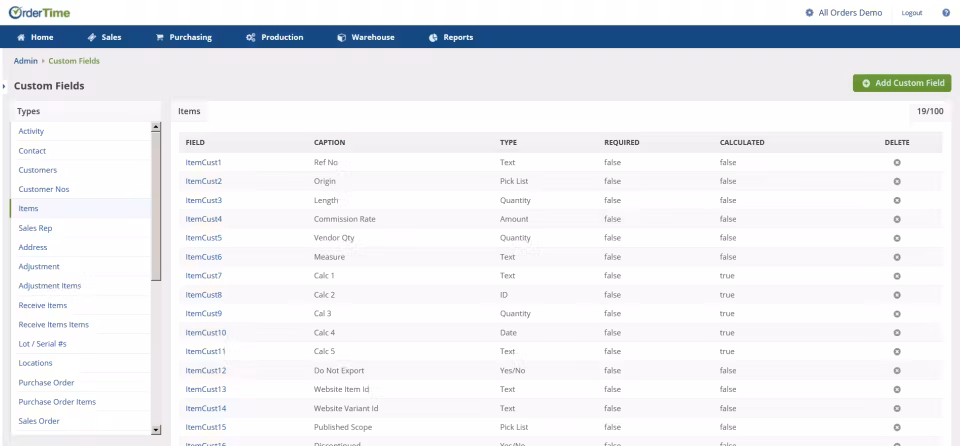
Task: Navigate to Admin breadcrumb link
Action: point(25,61)
